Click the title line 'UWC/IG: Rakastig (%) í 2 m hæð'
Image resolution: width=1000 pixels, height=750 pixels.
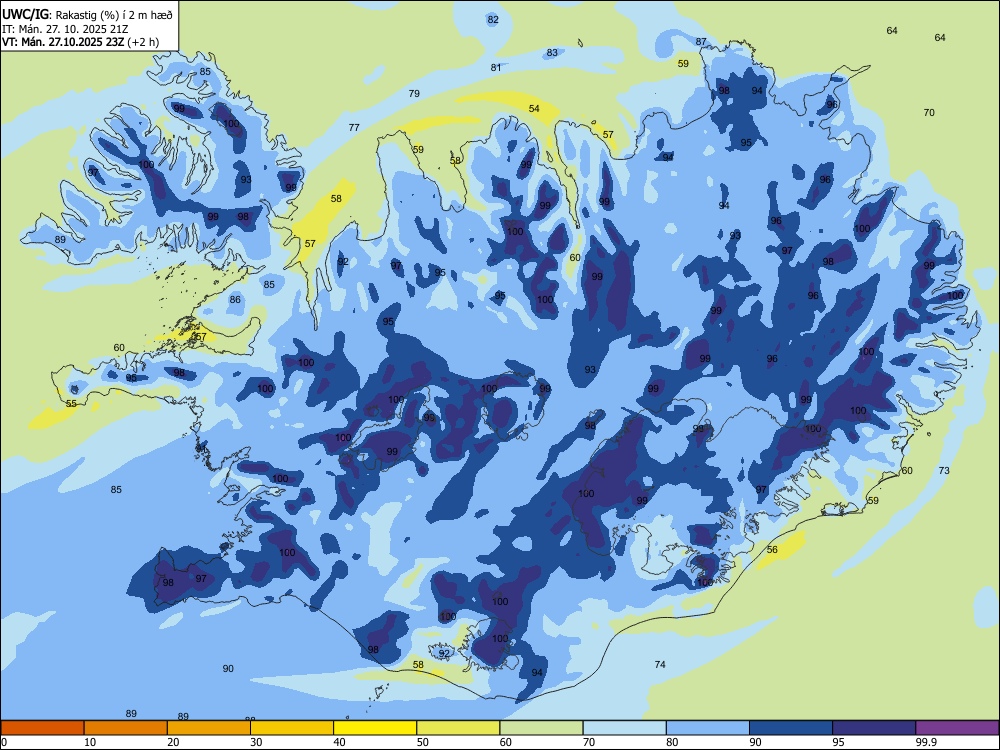pyautogui.click(x=87, y=15)
